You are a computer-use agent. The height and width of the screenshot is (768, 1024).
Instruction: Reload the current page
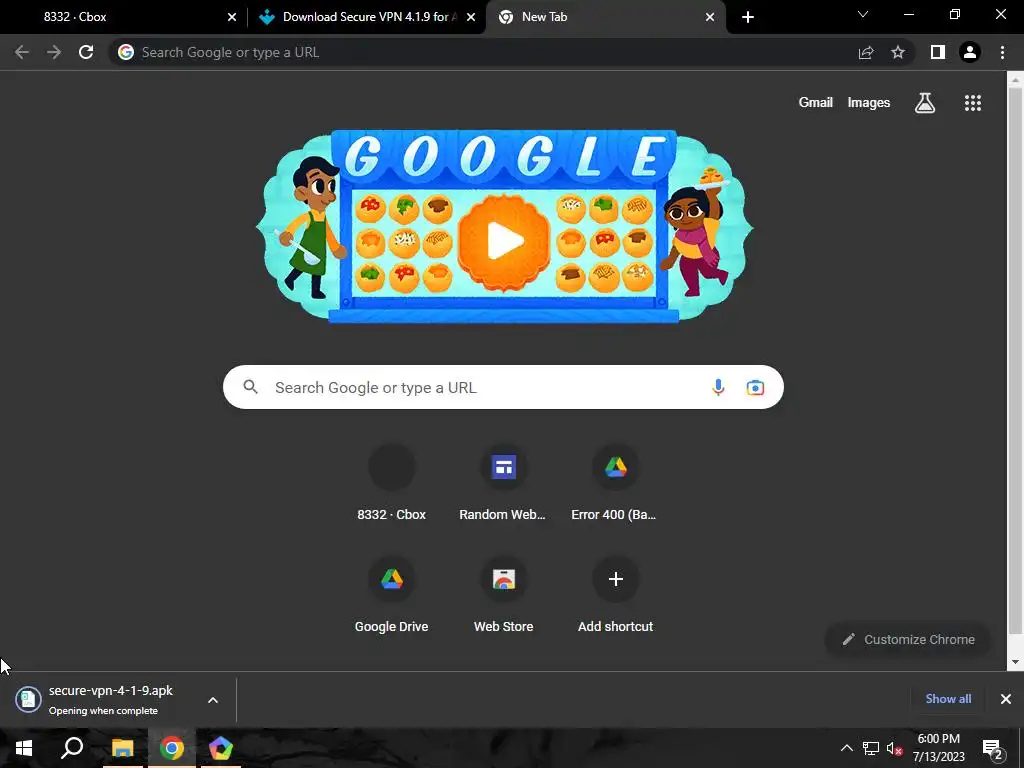pos(86,52)
